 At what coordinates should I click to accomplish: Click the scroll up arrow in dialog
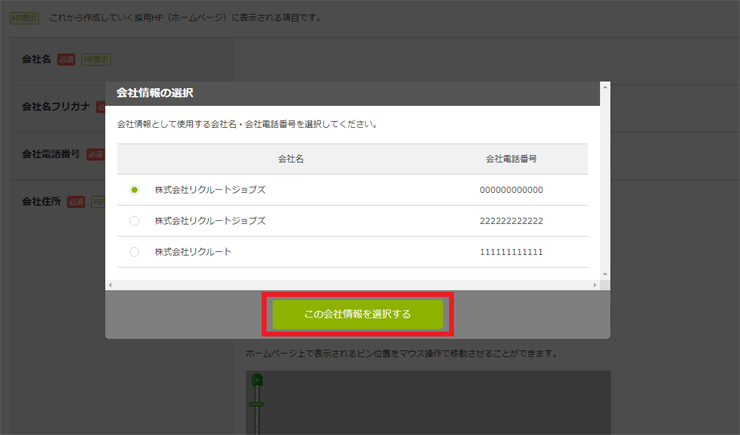point(602,87)
